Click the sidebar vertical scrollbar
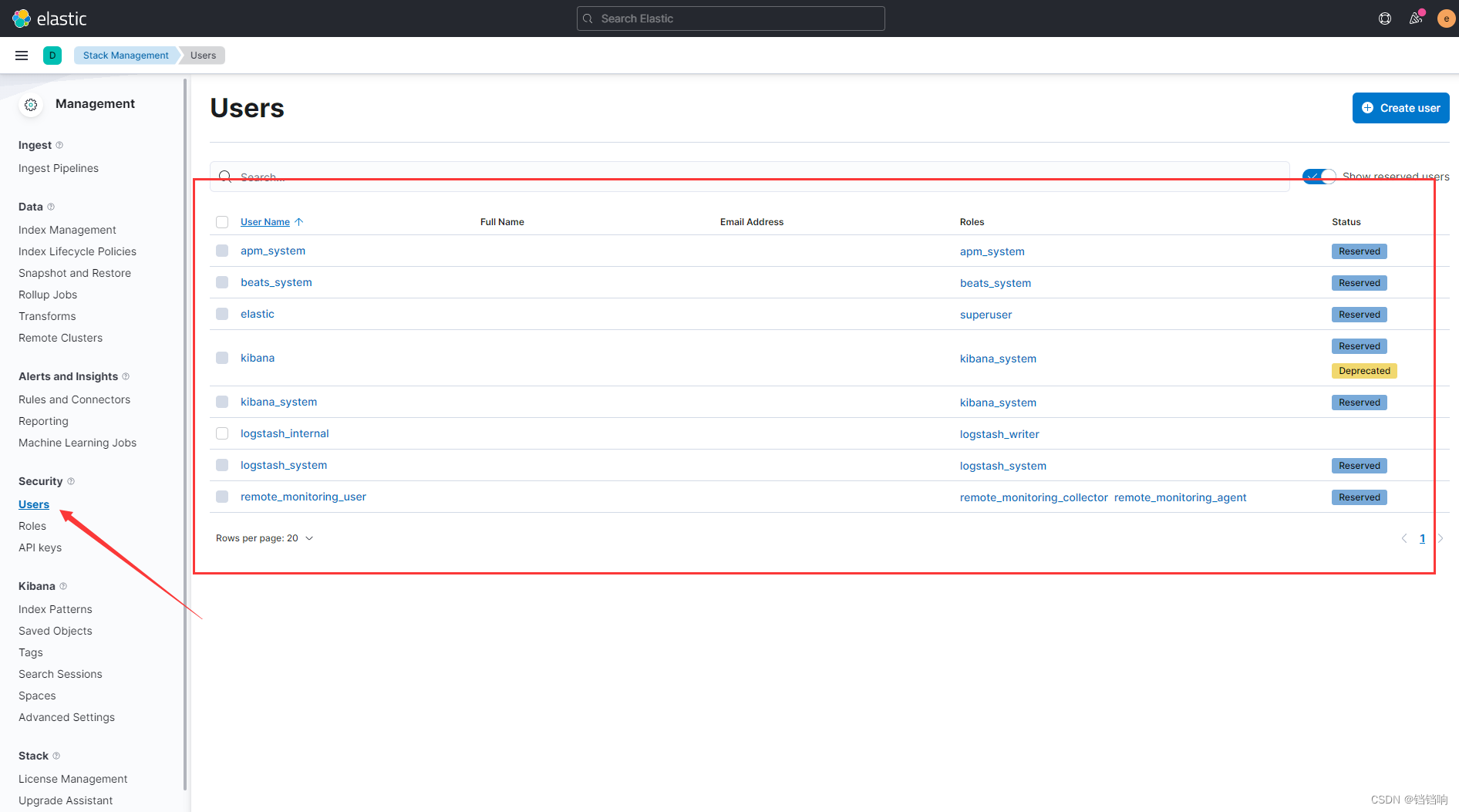The height and width of the screenshot is (812, 1459). pyautogui.click(x=185, y=434)
